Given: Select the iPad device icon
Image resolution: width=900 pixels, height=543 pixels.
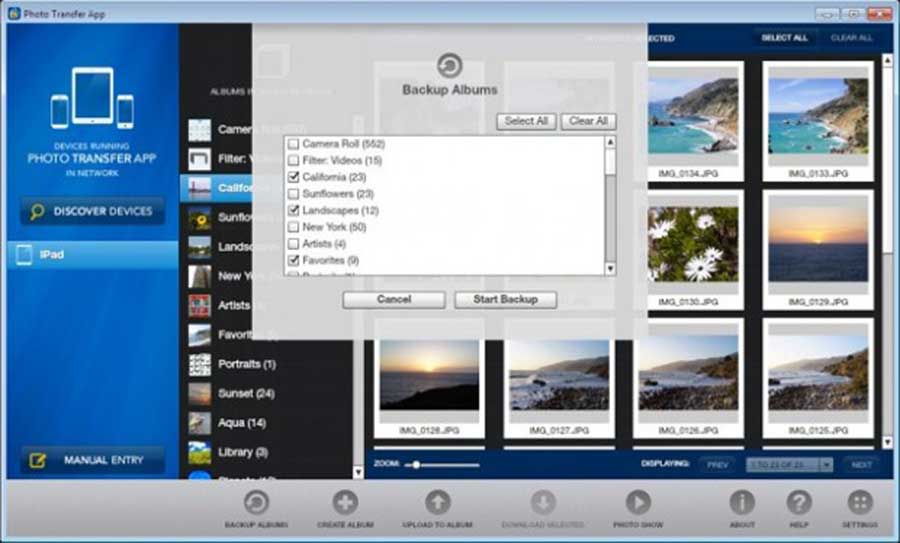Looking at the screenshot, I should coord(24,255).
